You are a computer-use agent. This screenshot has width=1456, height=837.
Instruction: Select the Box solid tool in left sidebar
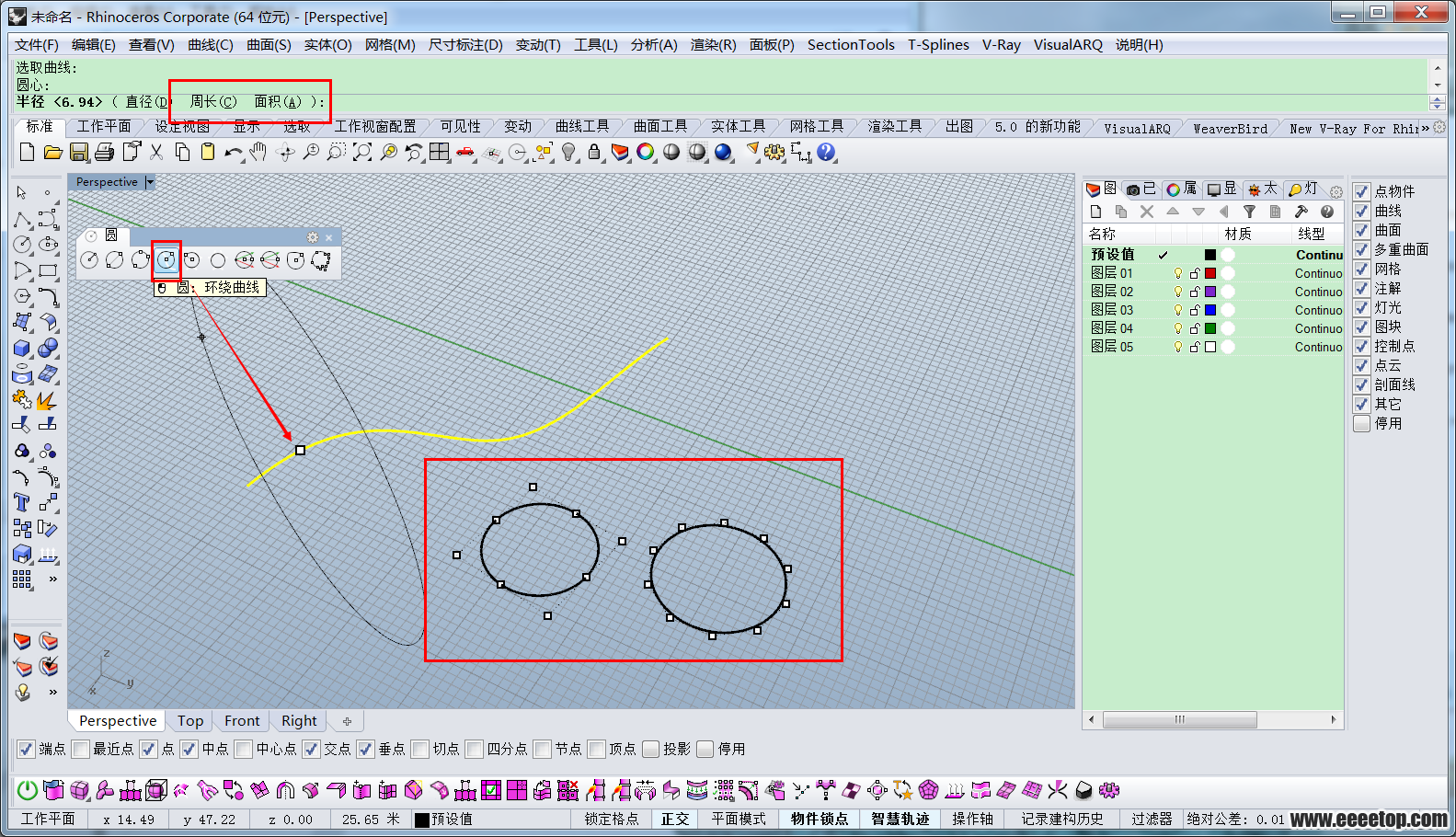pos(22,349)
